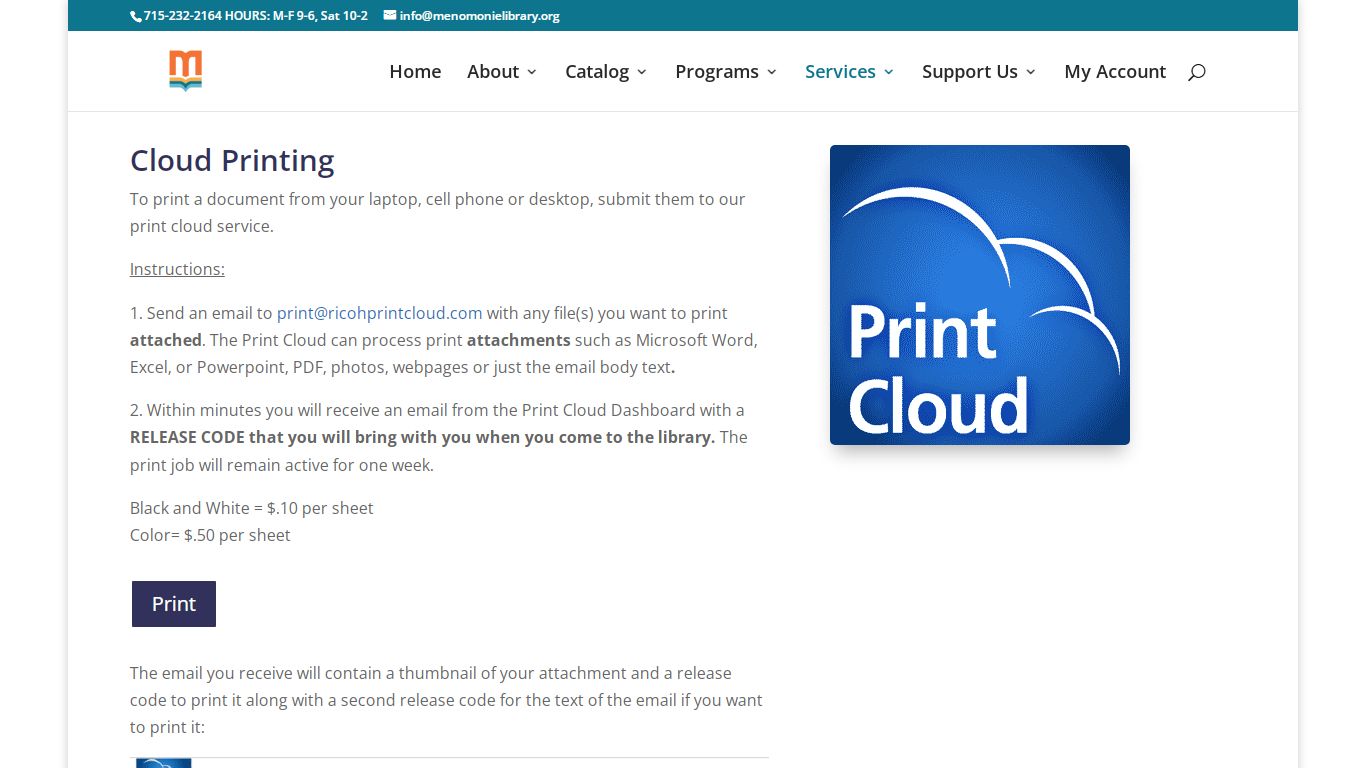Open the Programs menu
Image resolution: width=1366 pixels, height=768 pixels.
(x=717, y=72)
